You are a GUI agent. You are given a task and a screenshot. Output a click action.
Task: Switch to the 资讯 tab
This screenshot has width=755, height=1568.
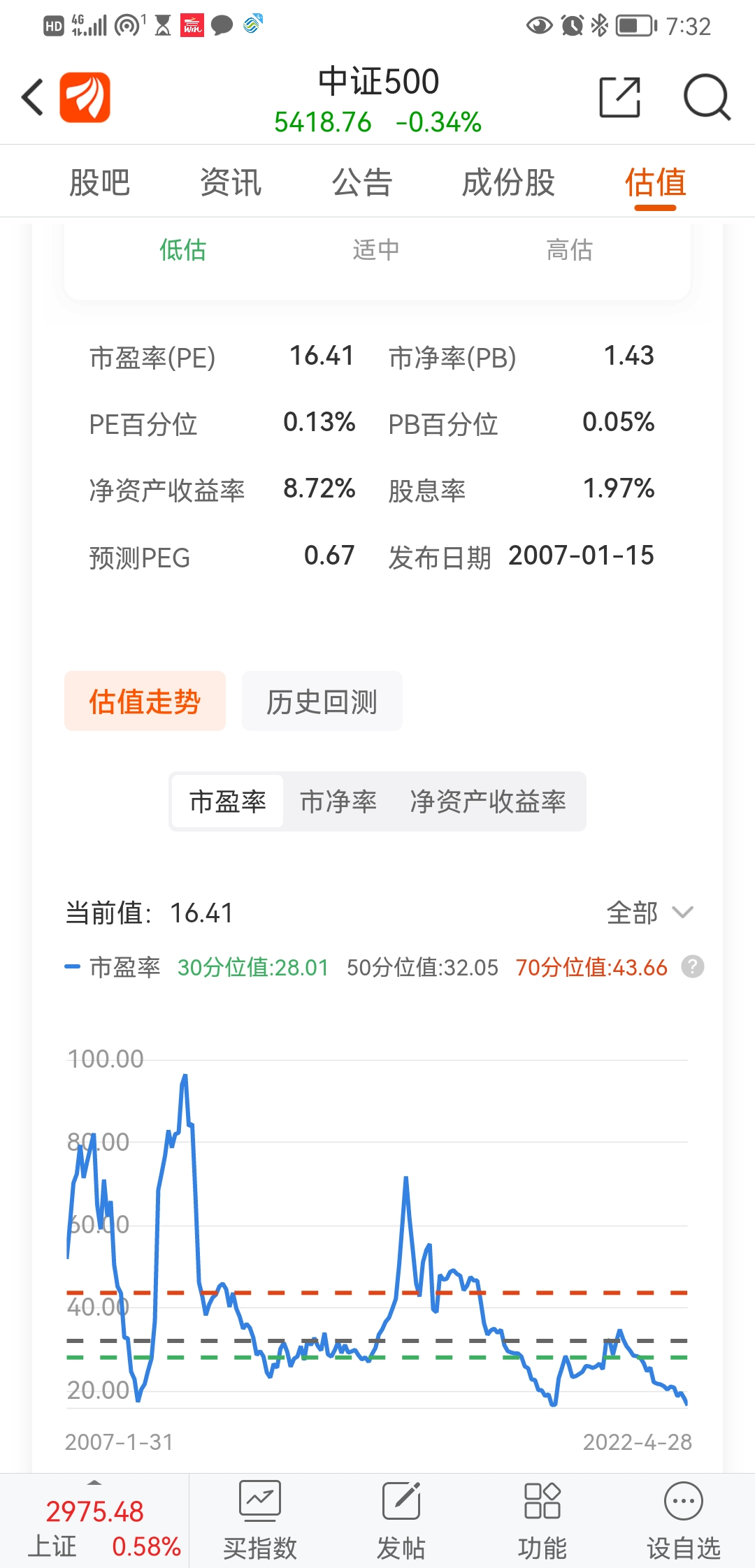pyautogui.click(x=231, y=182)
